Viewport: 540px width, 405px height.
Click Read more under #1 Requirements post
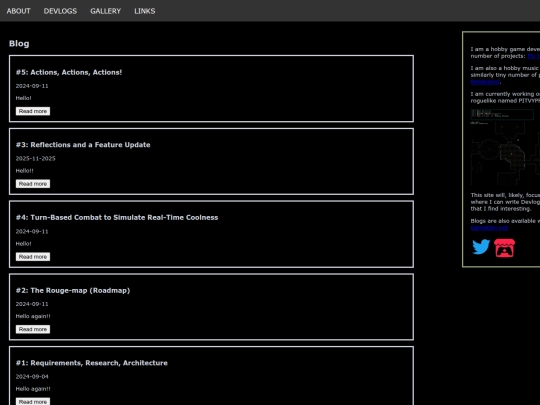(33, 402)
